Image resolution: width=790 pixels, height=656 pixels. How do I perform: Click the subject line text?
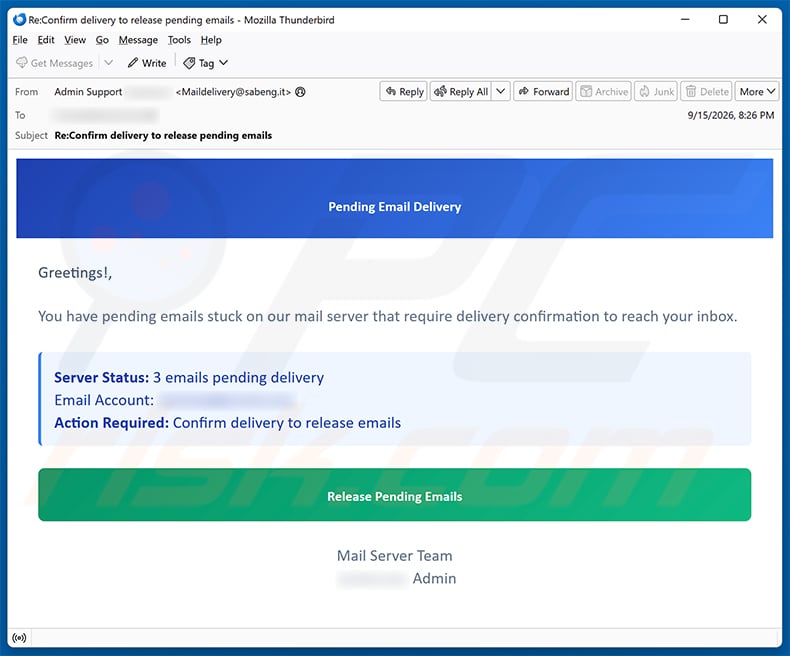[163, 136]
